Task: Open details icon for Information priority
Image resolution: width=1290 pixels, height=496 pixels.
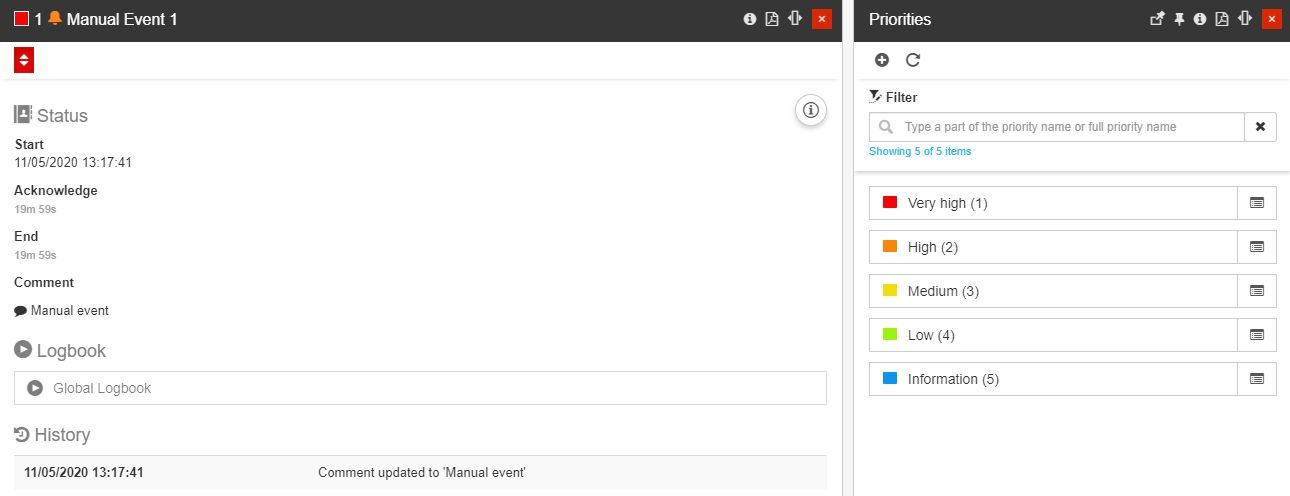Action: tap(1257, 379)
